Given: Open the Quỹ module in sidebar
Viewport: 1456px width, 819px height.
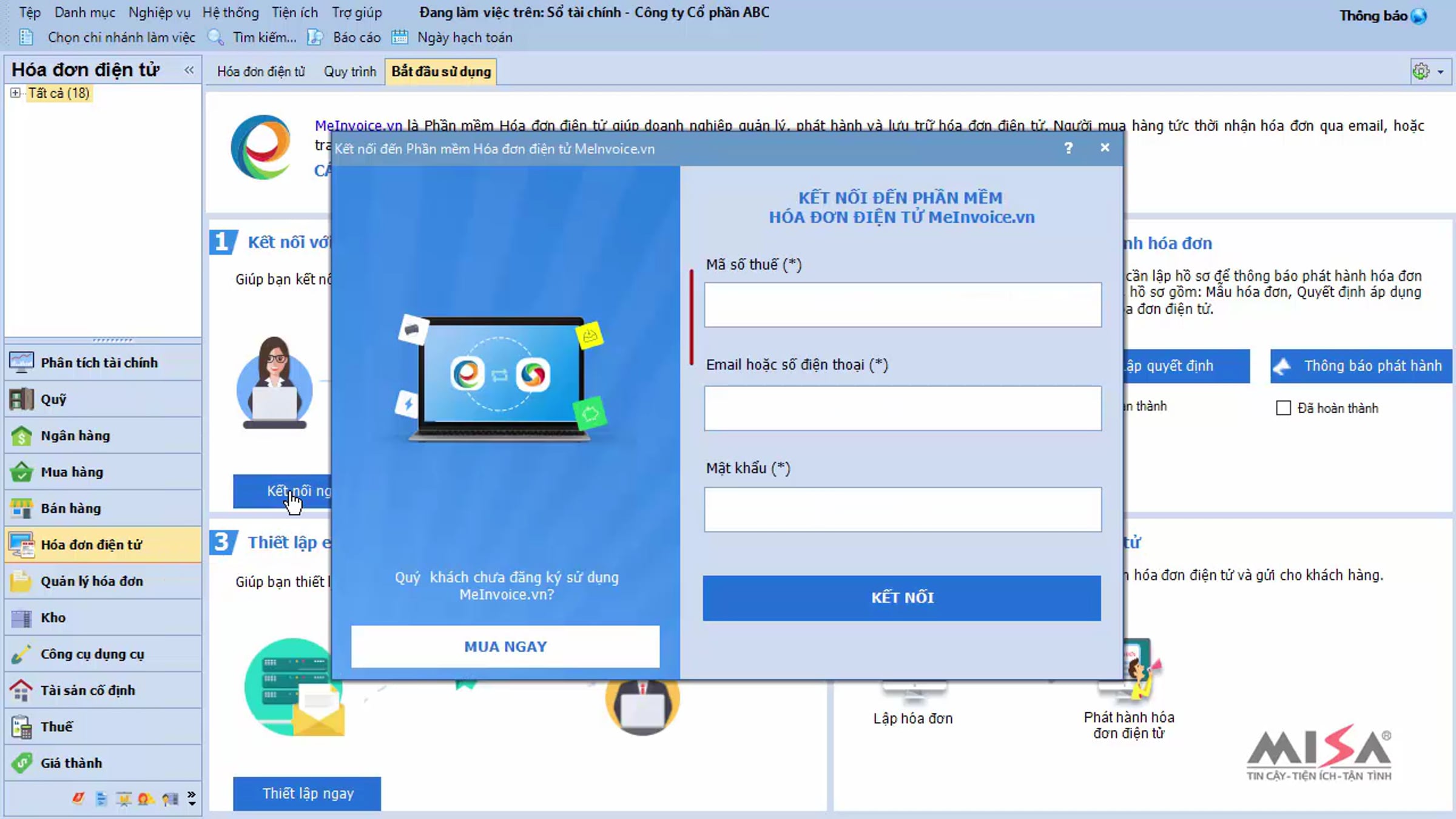Looking at the screenshot, I should point(103,399).
